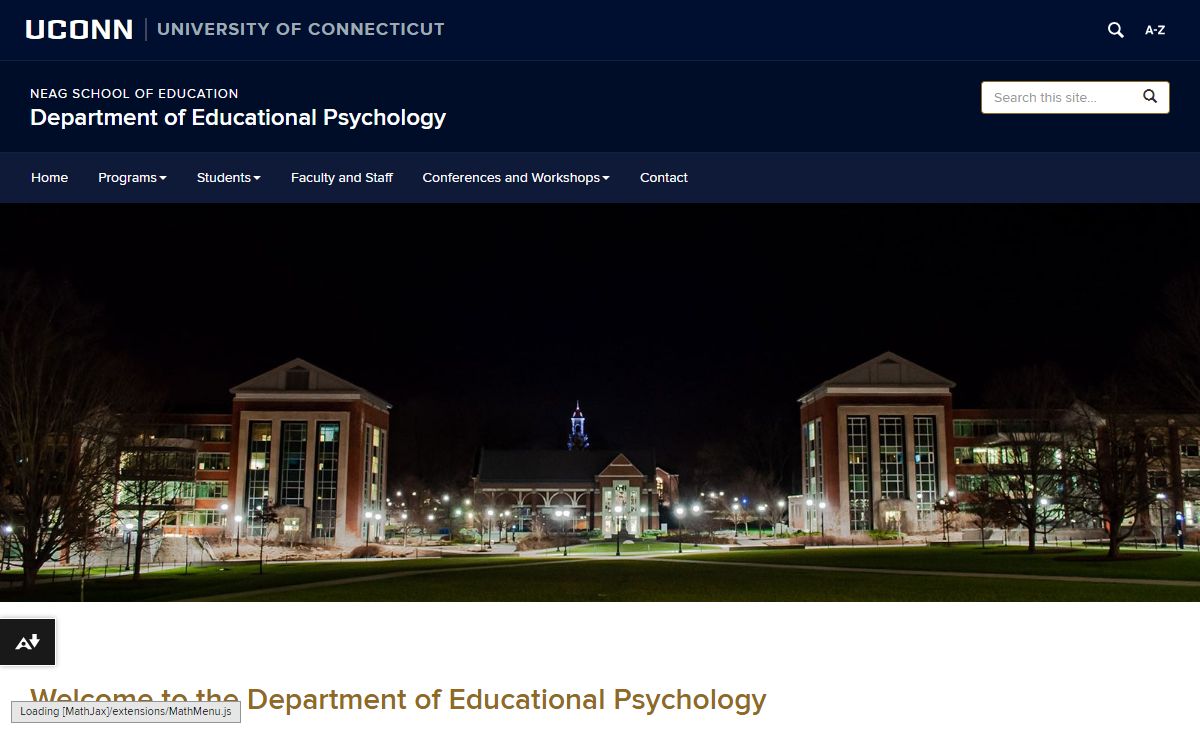Click the accessibility download icon at left edge

click(27, 642)
